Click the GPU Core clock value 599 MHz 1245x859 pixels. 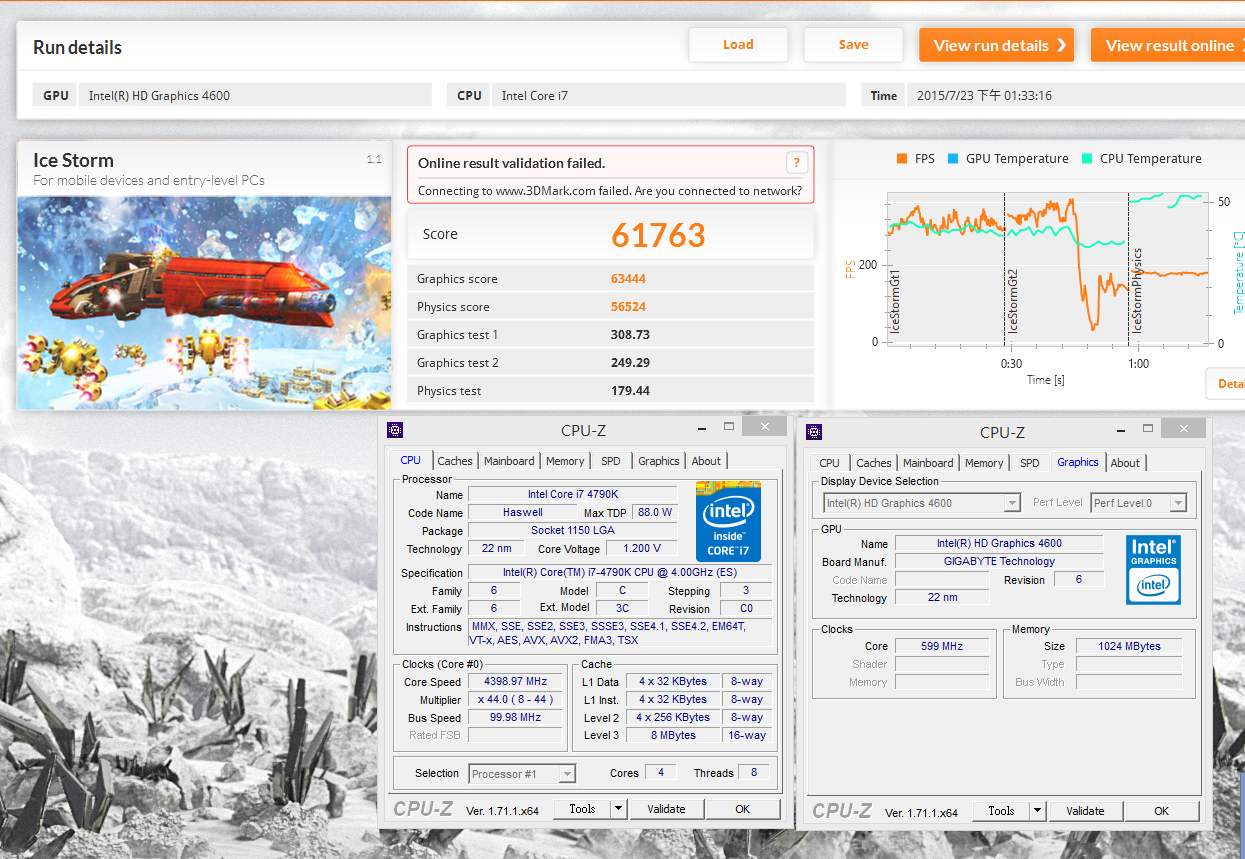[x=942, y=646]
